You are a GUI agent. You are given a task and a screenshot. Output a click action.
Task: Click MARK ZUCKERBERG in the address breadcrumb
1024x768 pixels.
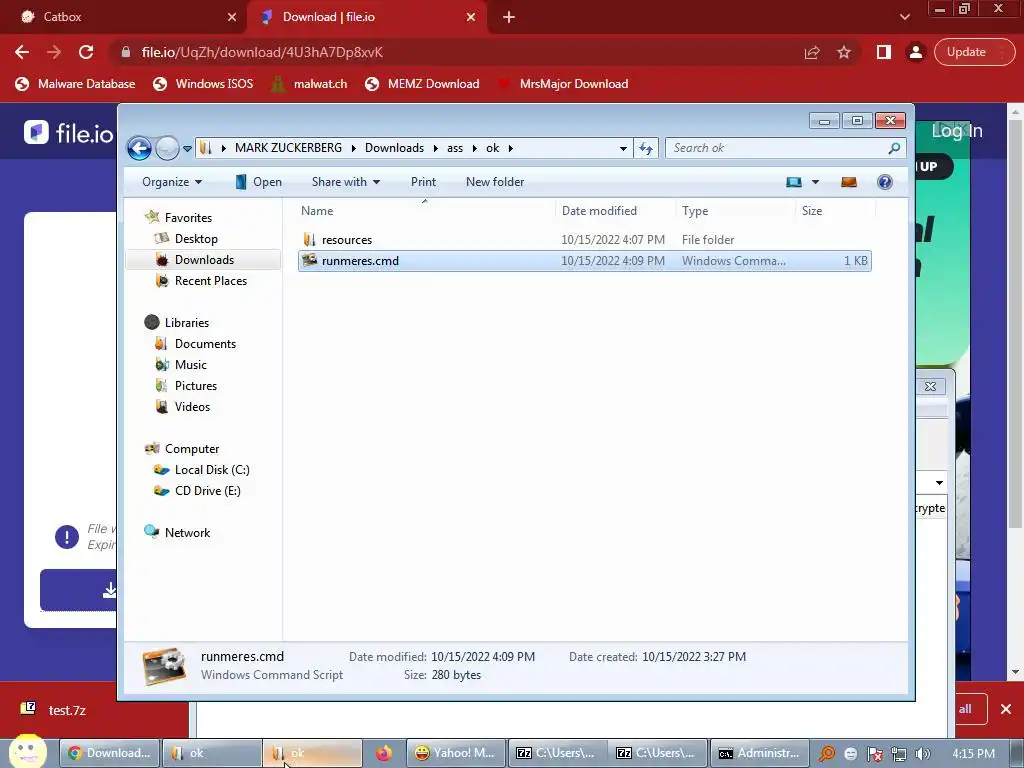pos(288,148)
